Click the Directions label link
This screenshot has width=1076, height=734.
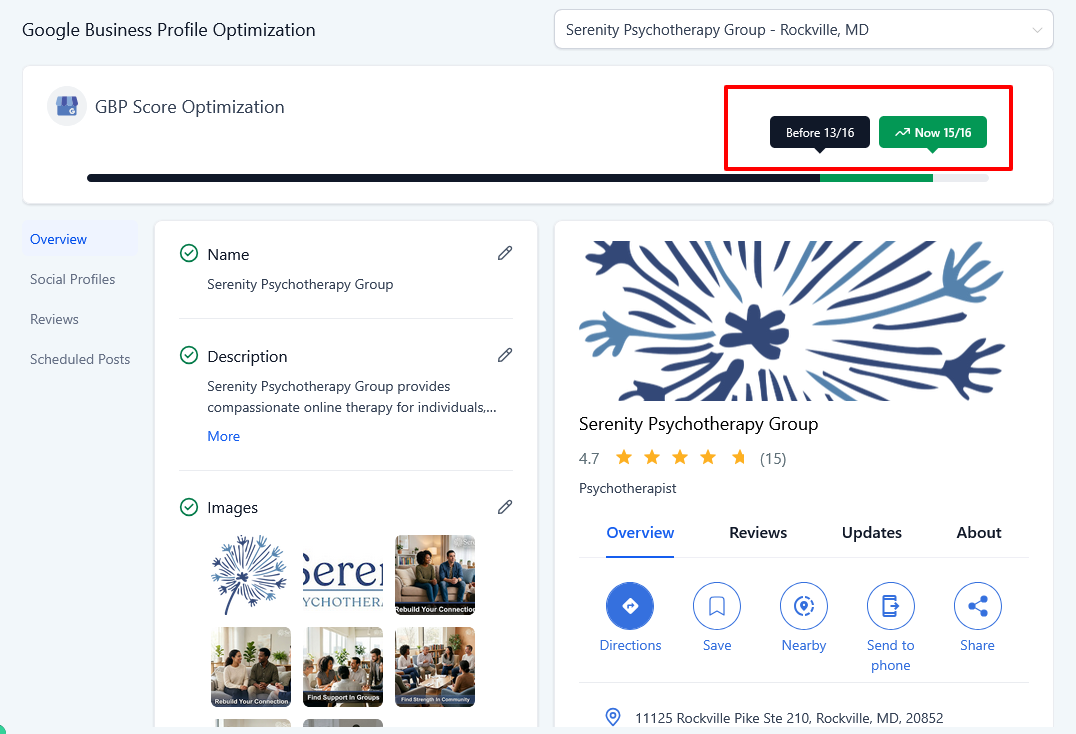[x=630, y=646]
